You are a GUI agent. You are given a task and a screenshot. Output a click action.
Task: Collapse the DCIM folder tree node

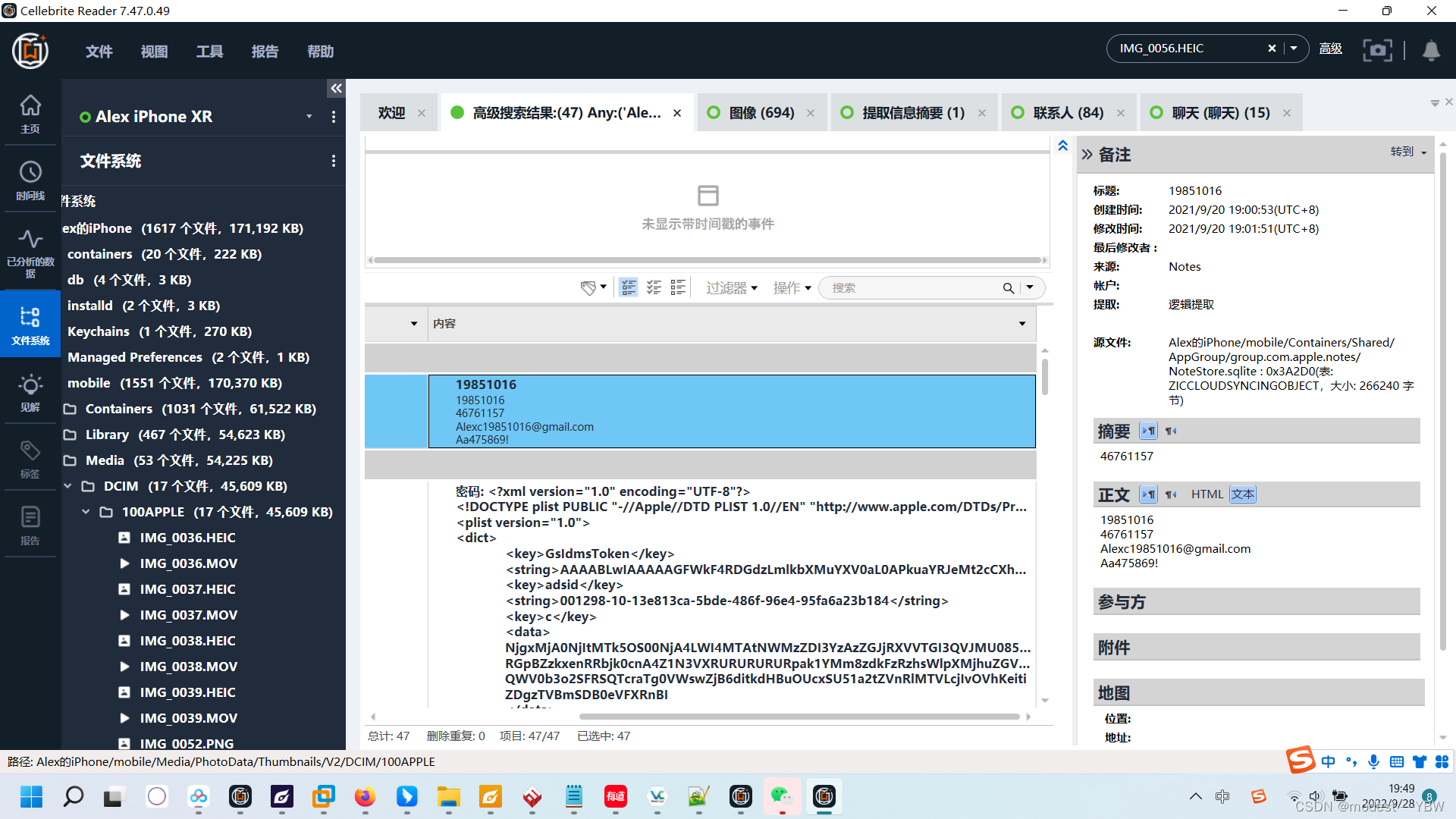(68, 486)
